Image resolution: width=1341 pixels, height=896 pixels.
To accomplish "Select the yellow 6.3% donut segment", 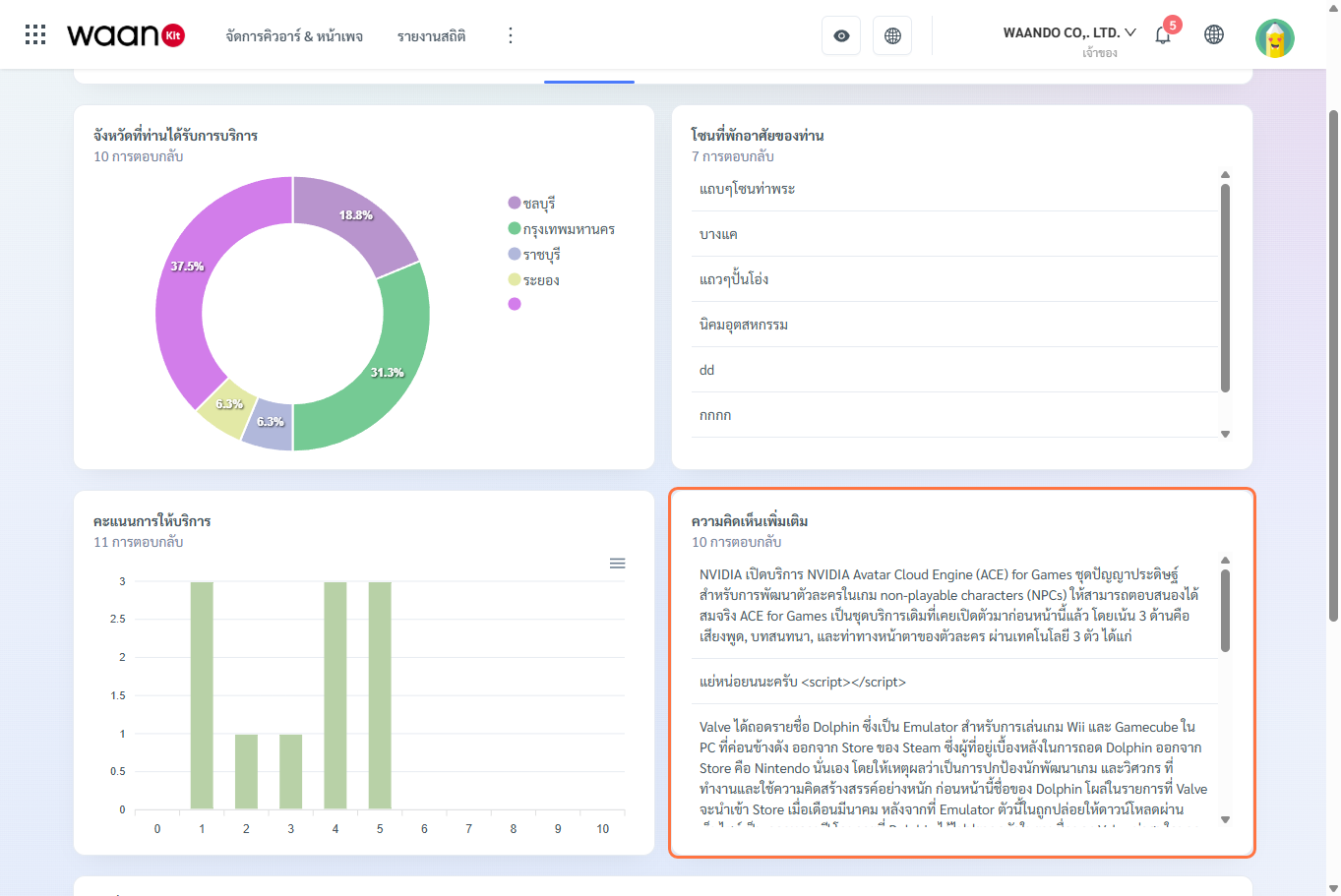I will (x=227, y=408).
